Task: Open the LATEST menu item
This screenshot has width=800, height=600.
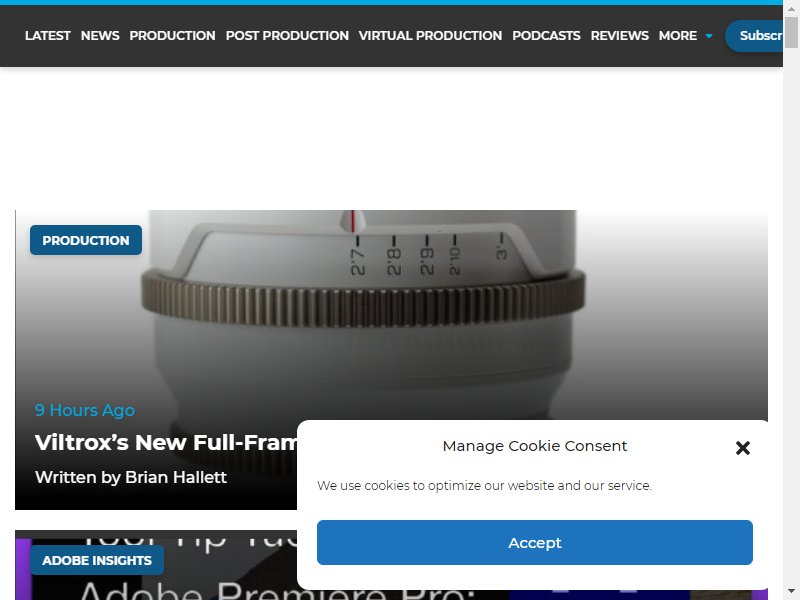Action: pos(47,36)
